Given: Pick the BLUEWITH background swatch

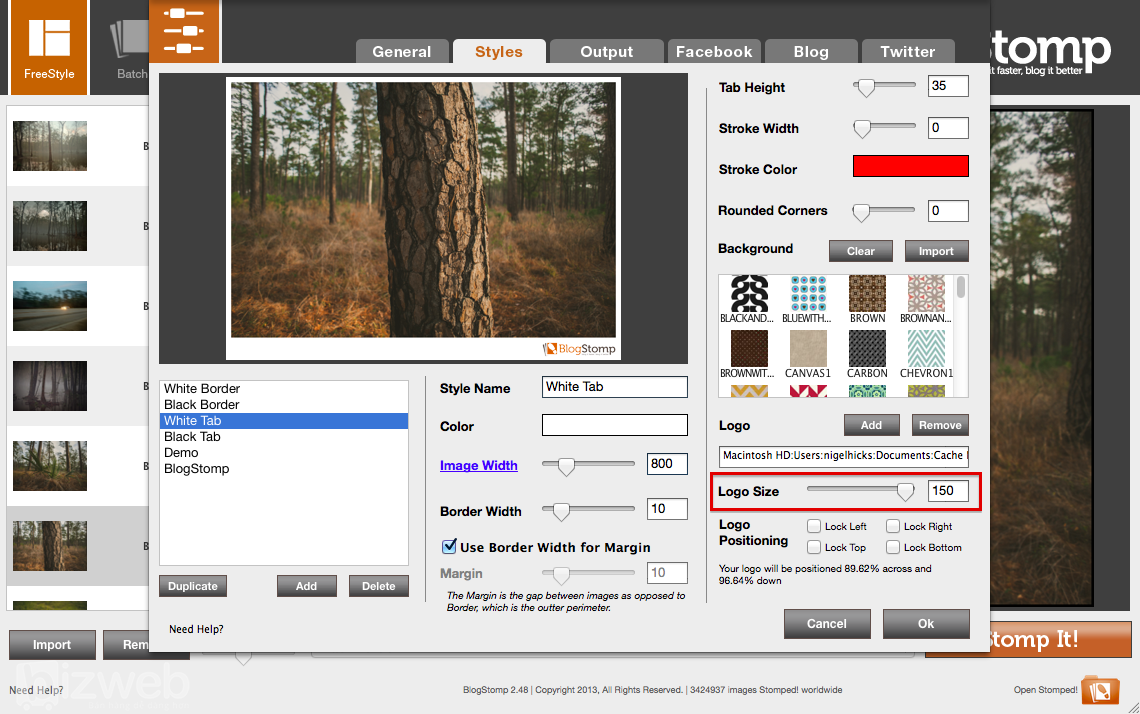Looking at the screenshot, I should tap(808, 294).
